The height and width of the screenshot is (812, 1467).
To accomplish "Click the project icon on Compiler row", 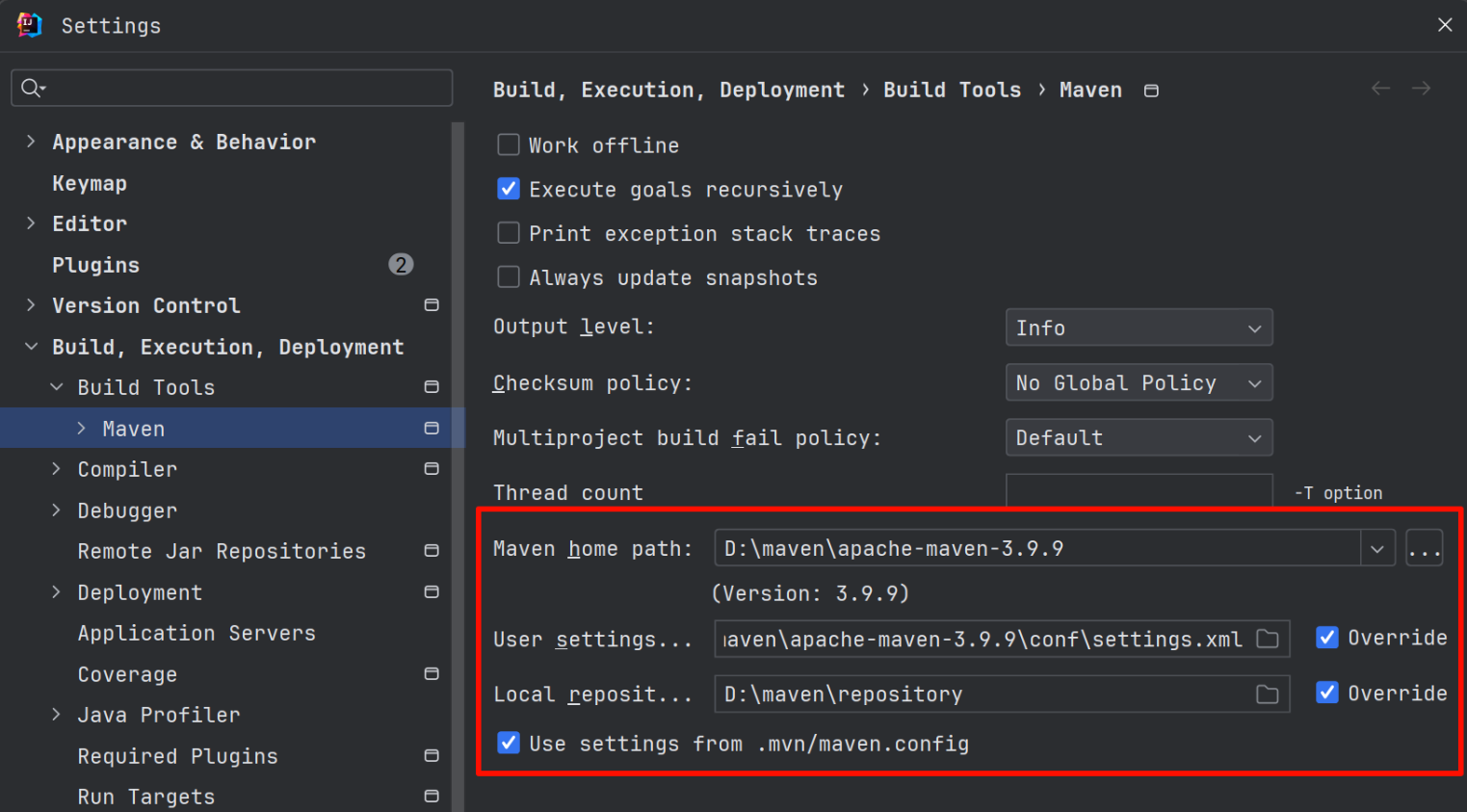I will [432, 469].
